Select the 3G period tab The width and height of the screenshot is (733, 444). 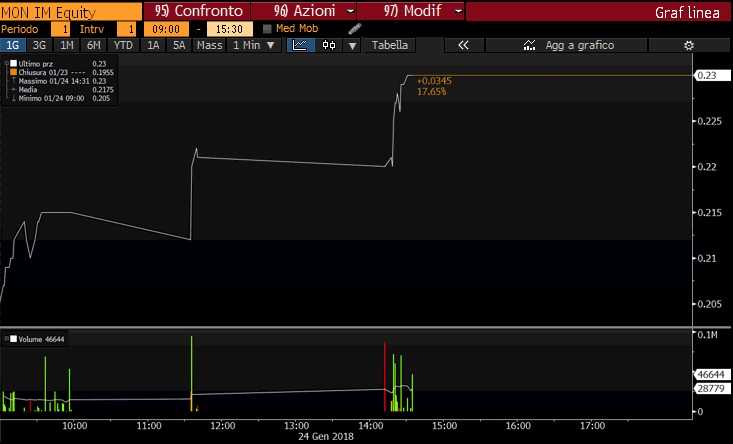(x=39, y=45)
